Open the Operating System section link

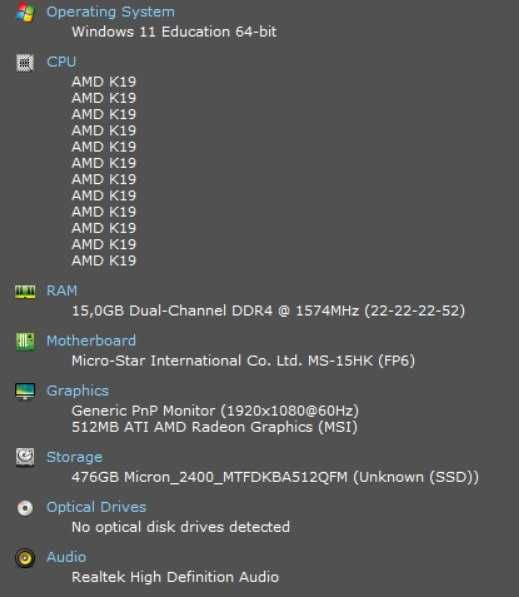click(110, 12)
